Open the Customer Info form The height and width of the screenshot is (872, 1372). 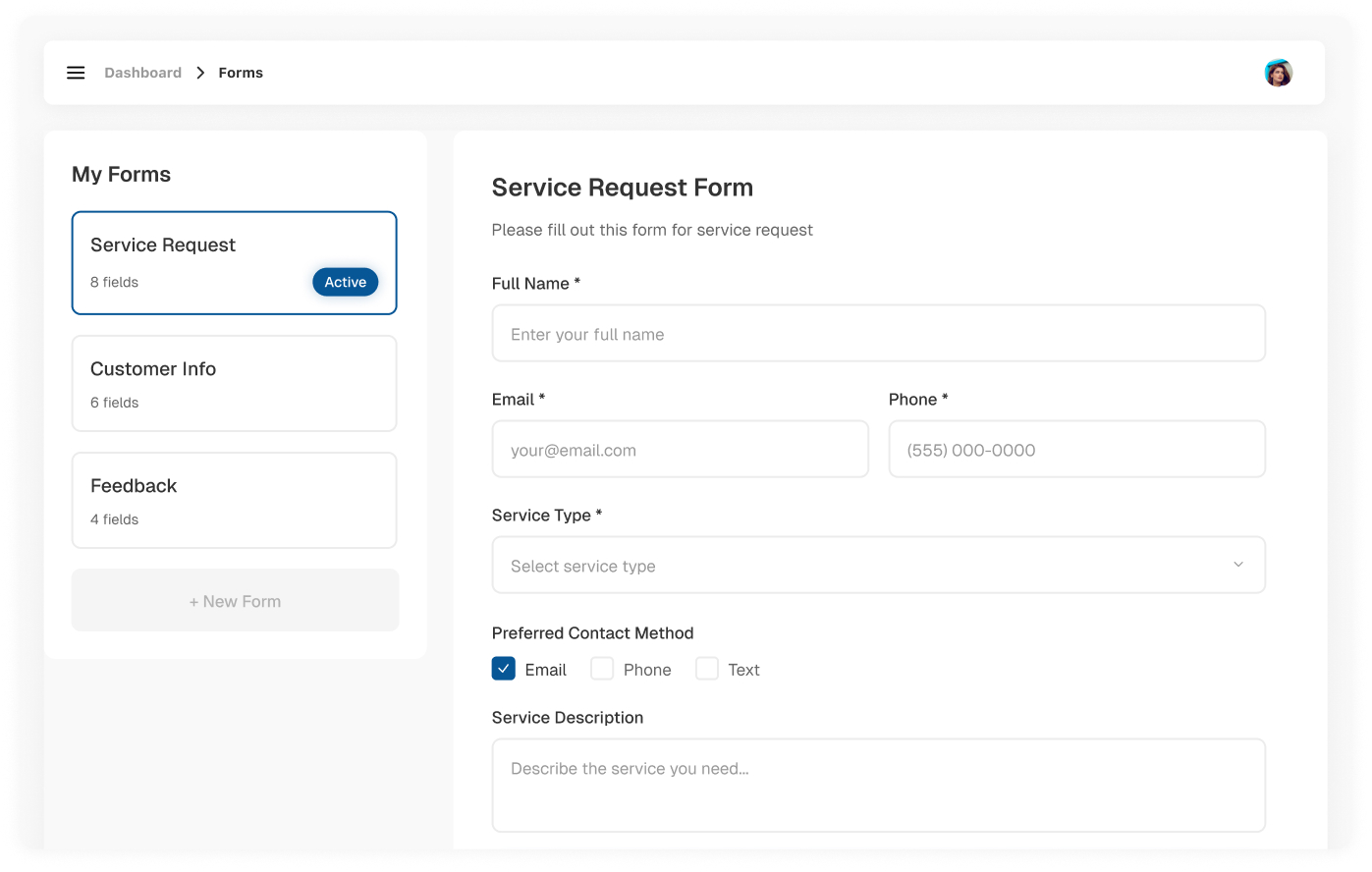[x=234, y=383]
